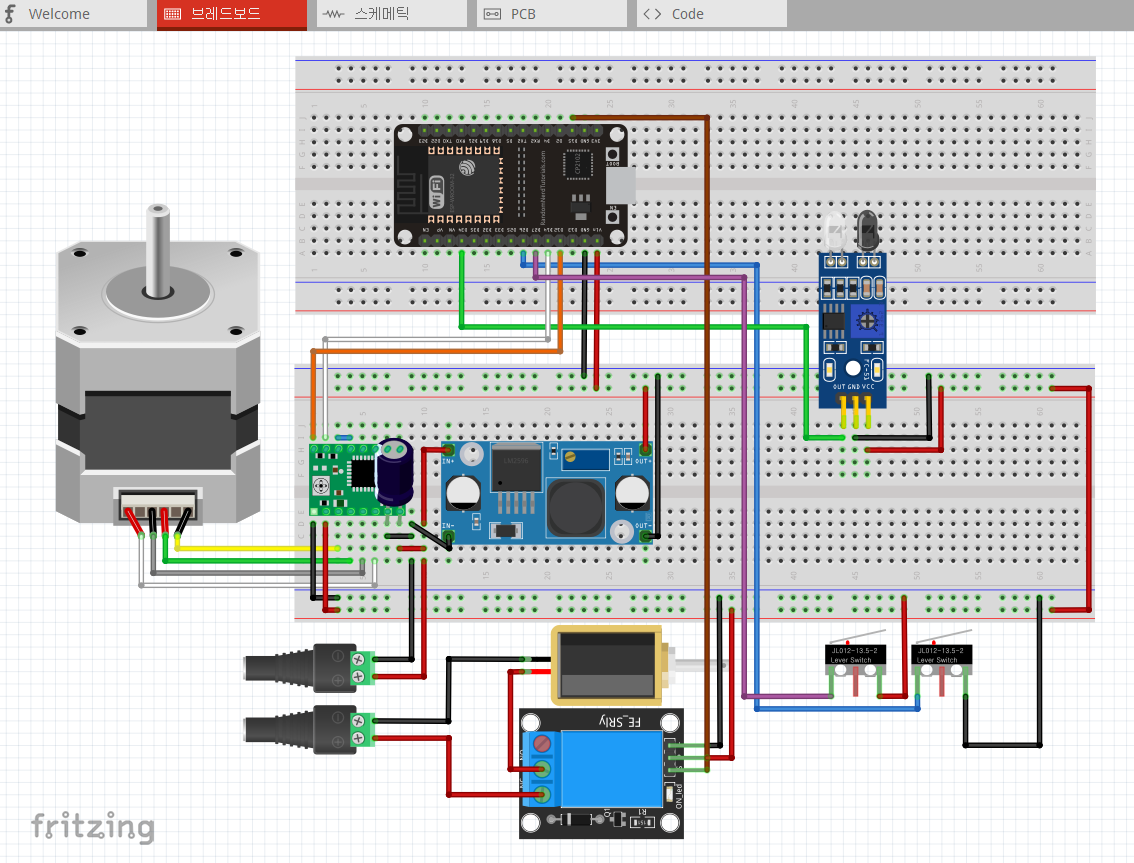Select the purple electrolytic capacitor
This screenshot has height=863, width=1134.
point(395,472)
